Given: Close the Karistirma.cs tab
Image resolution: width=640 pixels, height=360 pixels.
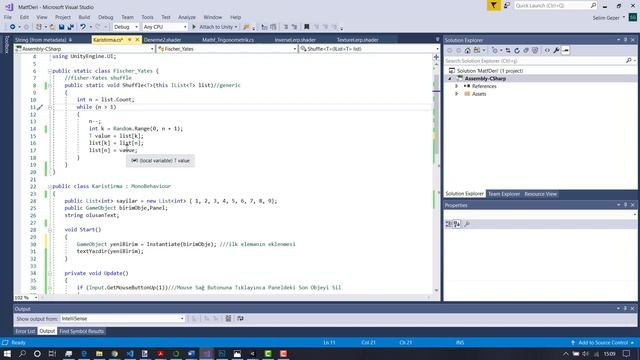Looking at the screenshot, I should [x=137, y=40].
